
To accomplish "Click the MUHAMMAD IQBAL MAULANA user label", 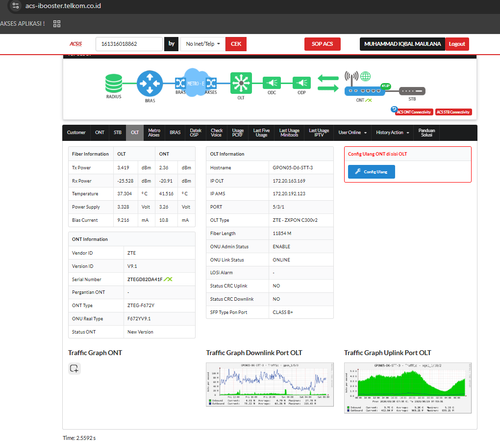I will (x=402, y=44).
